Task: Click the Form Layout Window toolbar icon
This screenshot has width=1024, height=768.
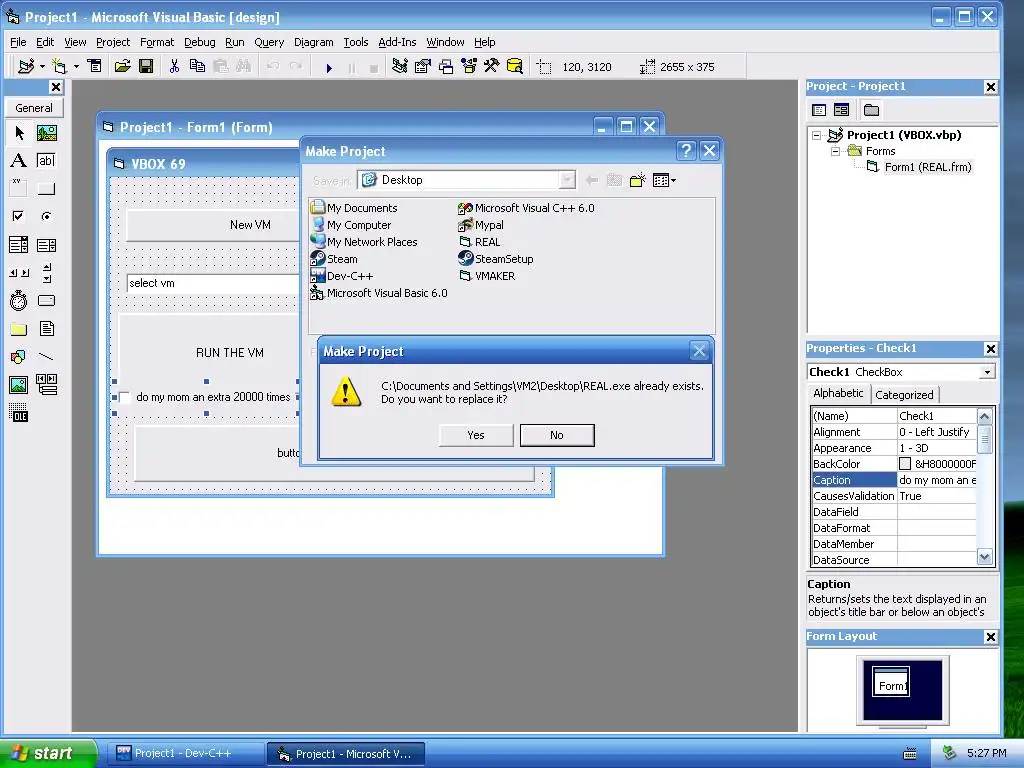Action: [446, 66]
